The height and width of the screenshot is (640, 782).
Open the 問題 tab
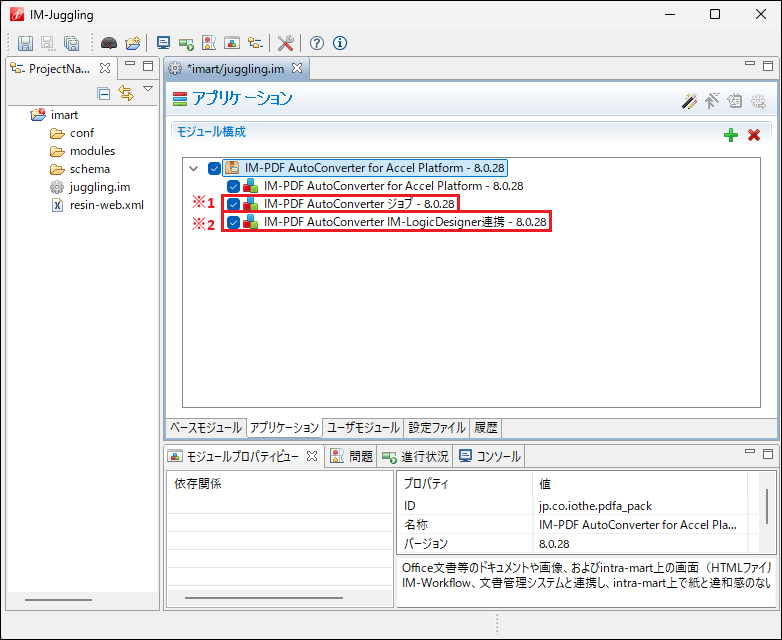(x=352, y=456)
